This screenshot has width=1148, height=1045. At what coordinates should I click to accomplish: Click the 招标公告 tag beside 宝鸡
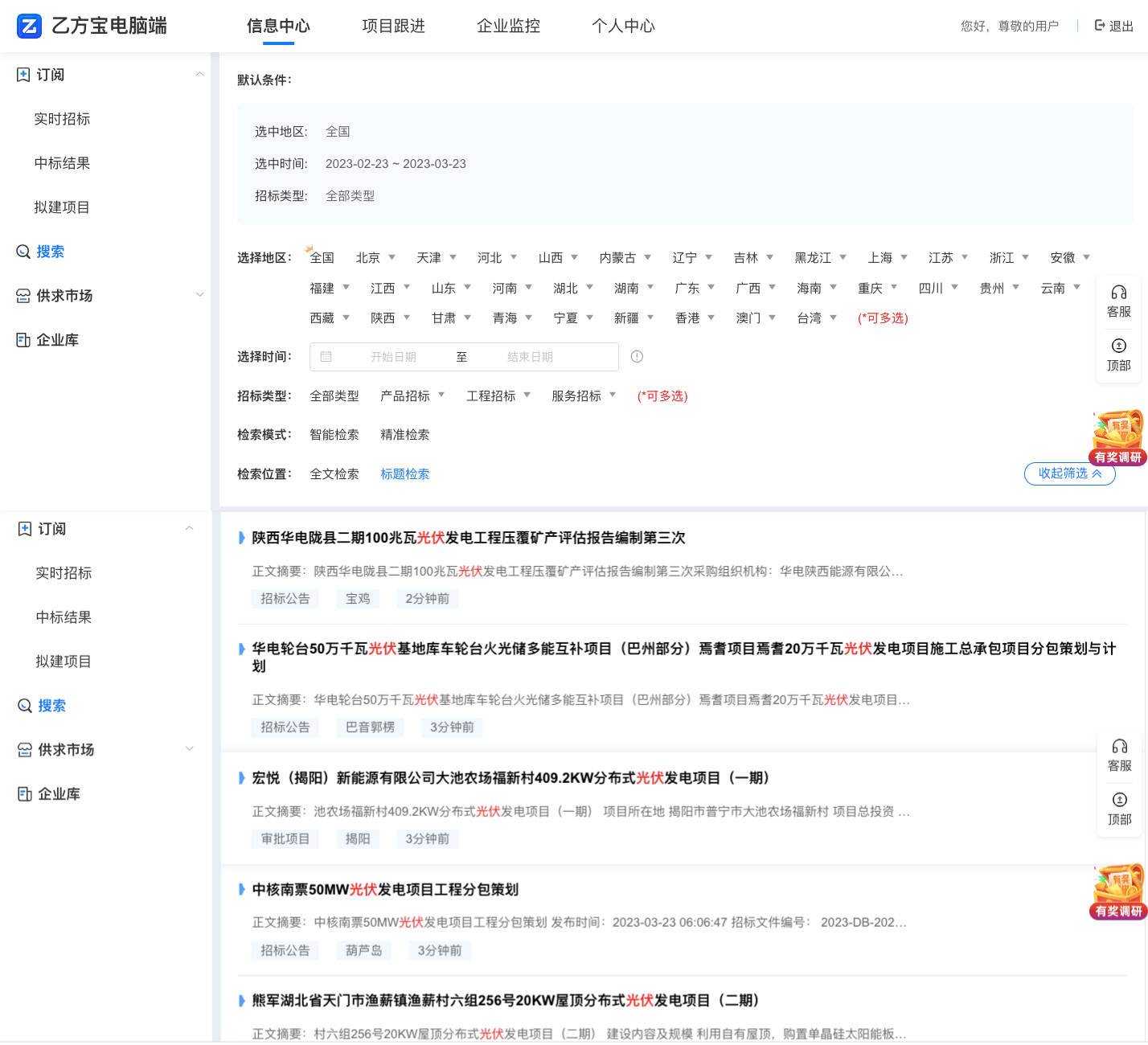tap(285, 599)
